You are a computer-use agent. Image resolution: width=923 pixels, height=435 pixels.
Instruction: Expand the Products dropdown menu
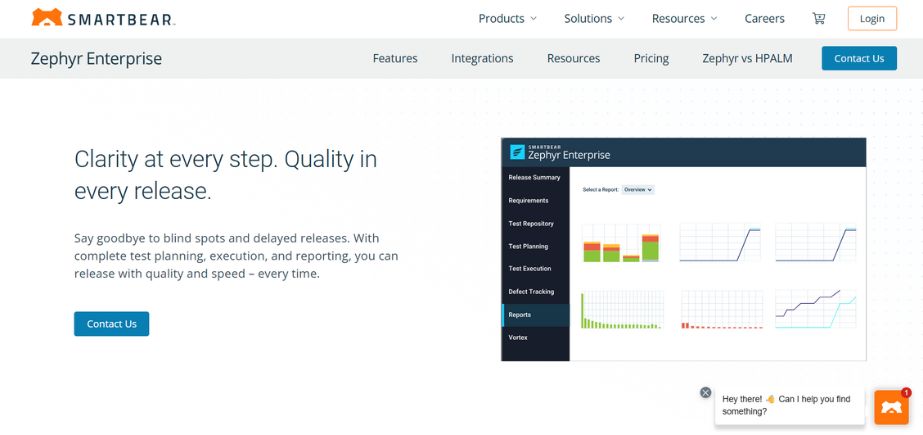click(x=507, y=18)
